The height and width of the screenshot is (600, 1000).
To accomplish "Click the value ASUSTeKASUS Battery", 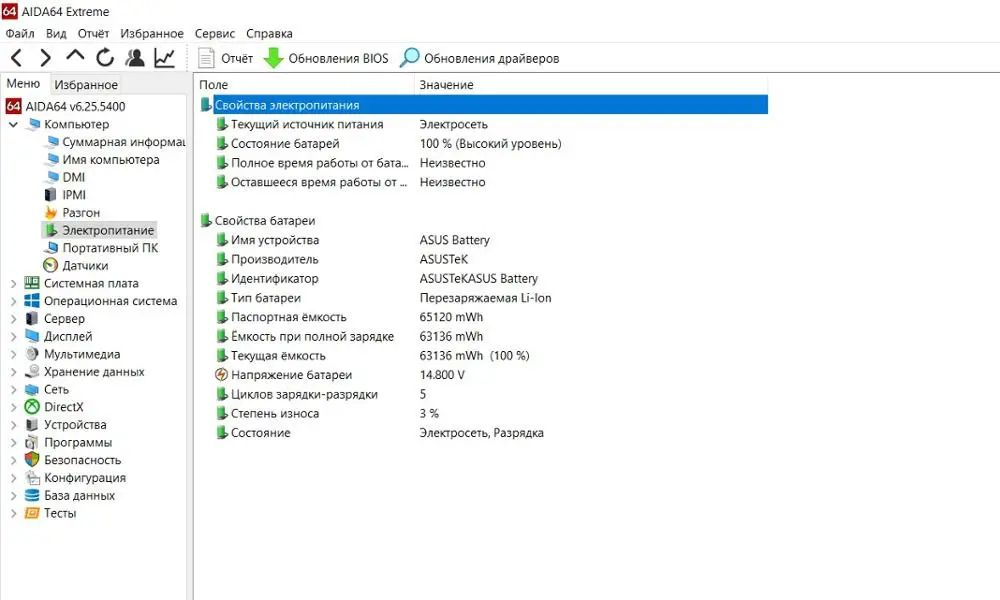I will pos(479,278).
